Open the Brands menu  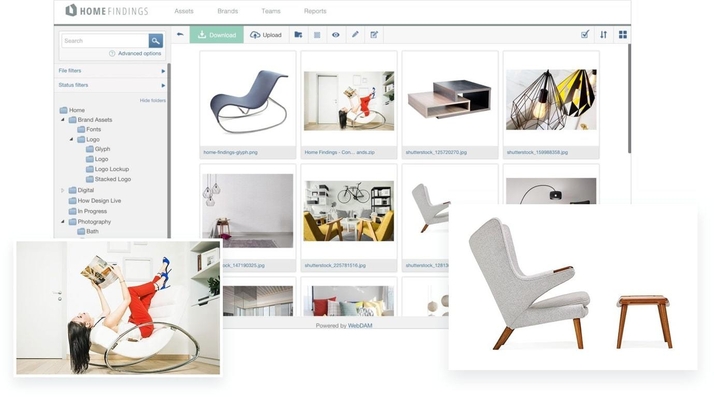coord(228,11)
